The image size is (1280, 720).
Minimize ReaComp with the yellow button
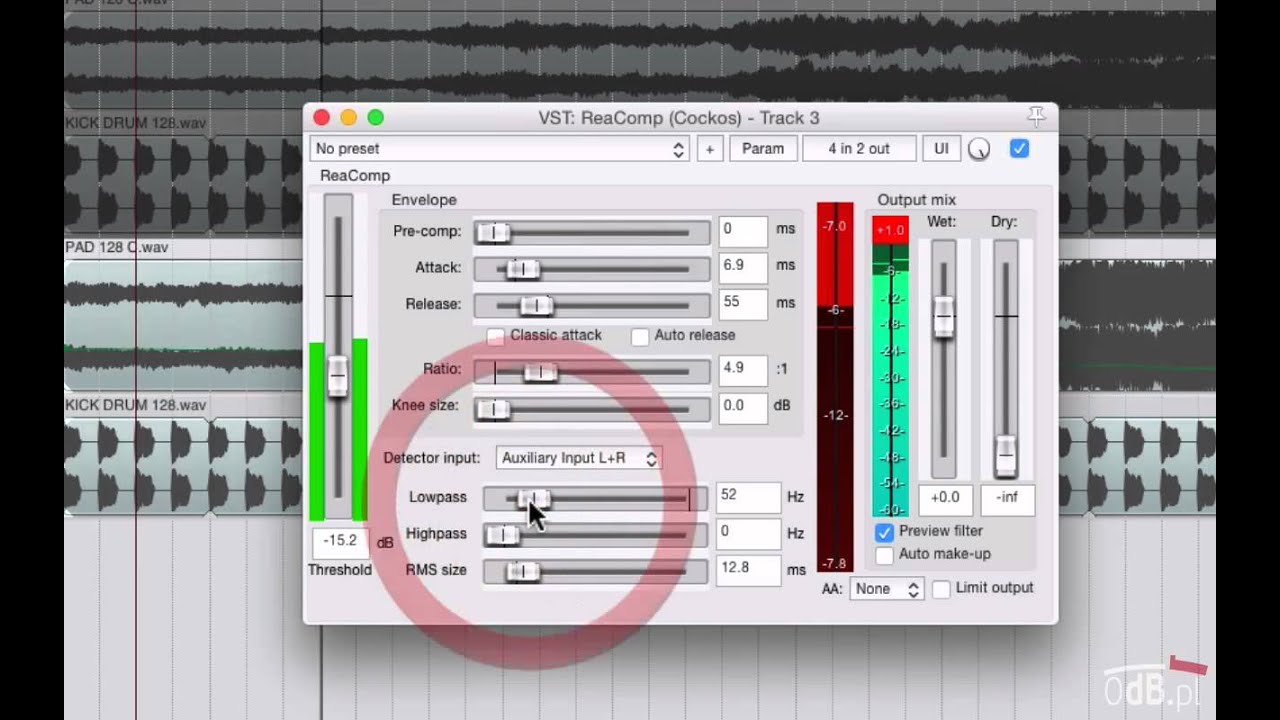pos(348,118)
